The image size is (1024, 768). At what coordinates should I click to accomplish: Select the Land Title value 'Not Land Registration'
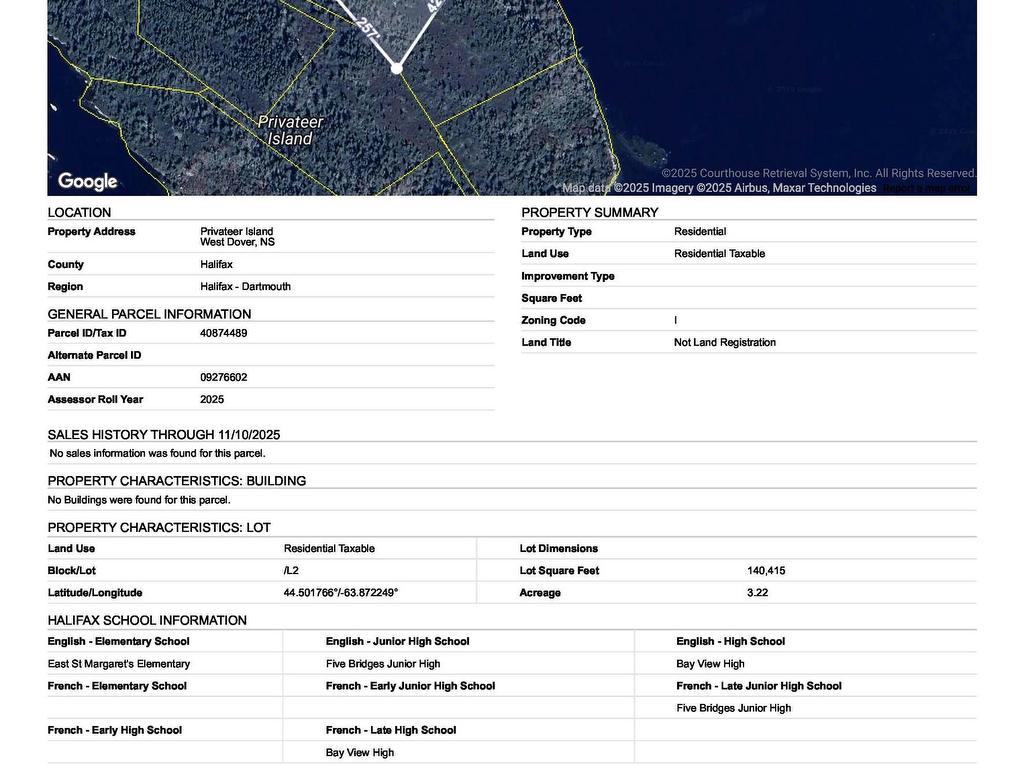(x=725, y=342)
